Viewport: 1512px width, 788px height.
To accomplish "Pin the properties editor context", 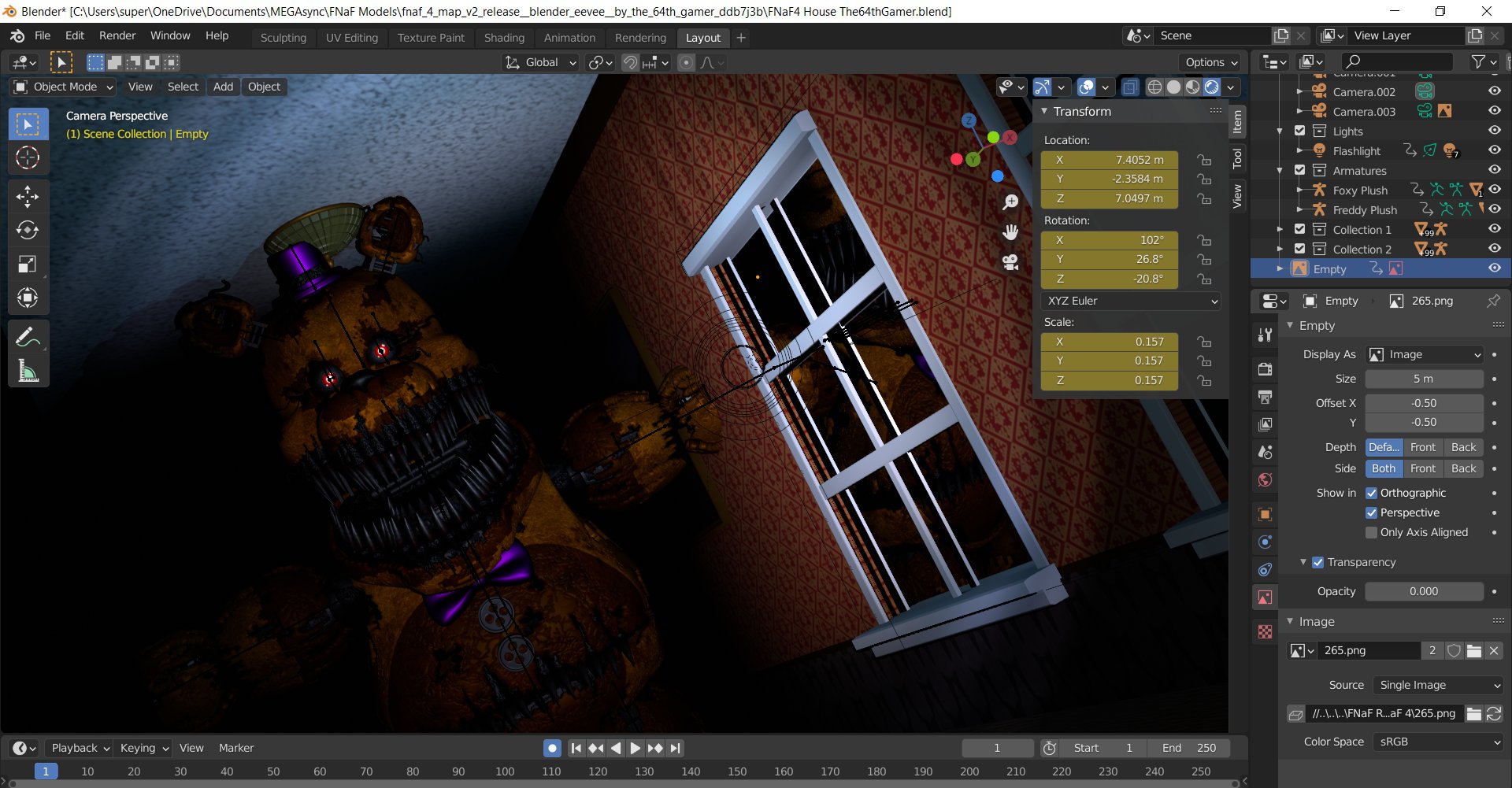I will 1493,301.
